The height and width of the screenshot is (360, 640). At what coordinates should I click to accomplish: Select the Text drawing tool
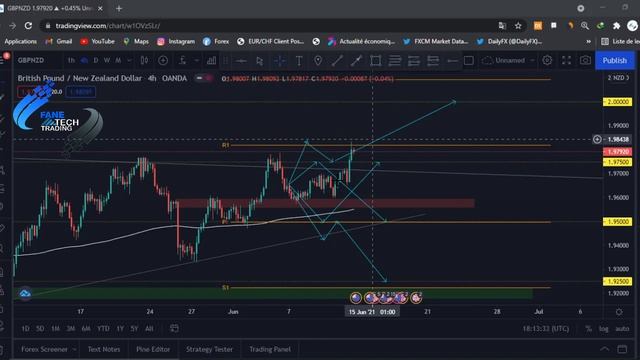(x=299, y=61)
